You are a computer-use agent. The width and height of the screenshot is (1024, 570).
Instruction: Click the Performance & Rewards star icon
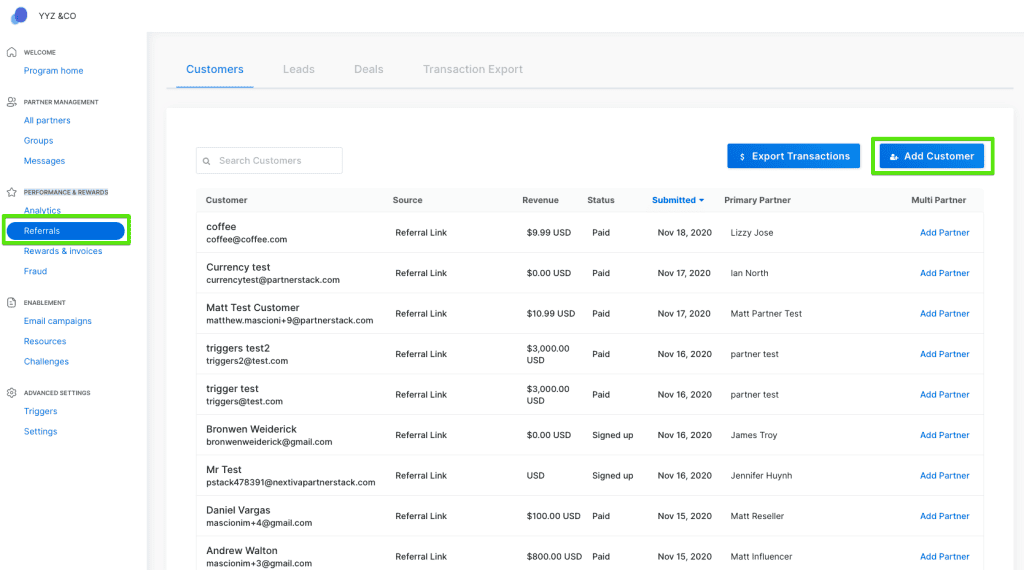click(x=12, y=192)
